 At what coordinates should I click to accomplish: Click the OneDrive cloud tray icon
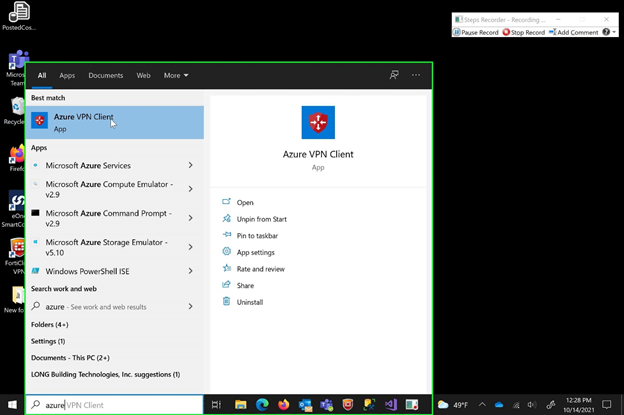[499, 405]
